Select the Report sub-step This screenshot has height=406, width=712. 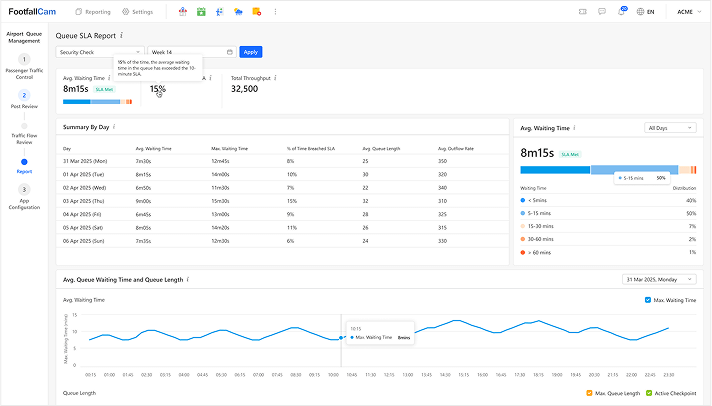pyautogui.click(x=24, y=166)
